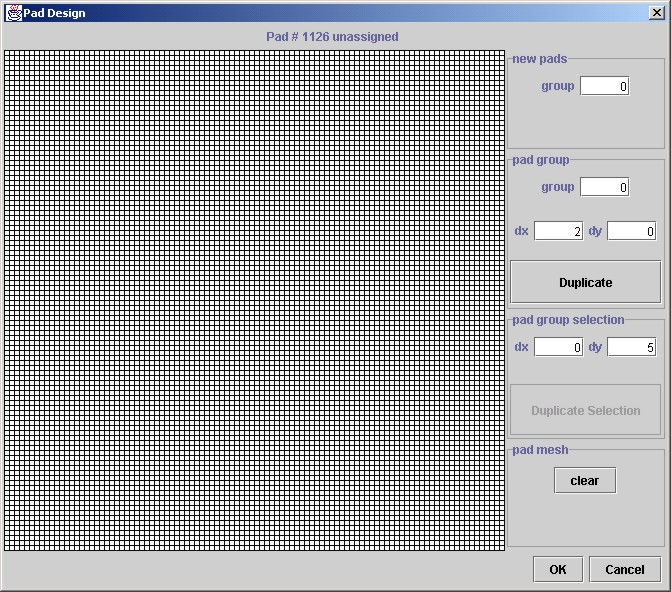The image size is (671, 592).
Task: Close the Pad Design window
Action: click(656, 13)
